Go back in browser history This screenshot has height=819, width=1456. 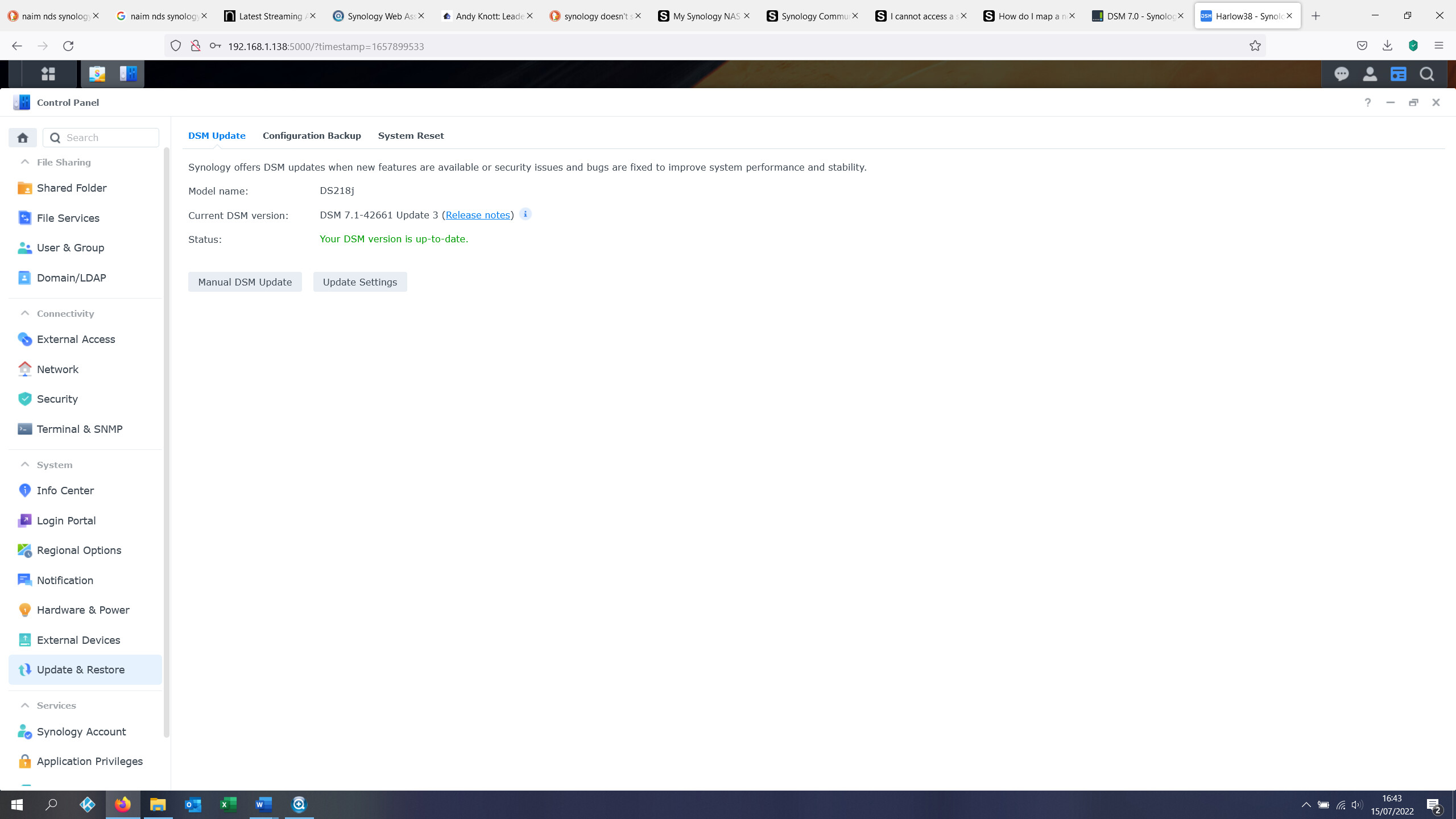click(x=17, y=46)
